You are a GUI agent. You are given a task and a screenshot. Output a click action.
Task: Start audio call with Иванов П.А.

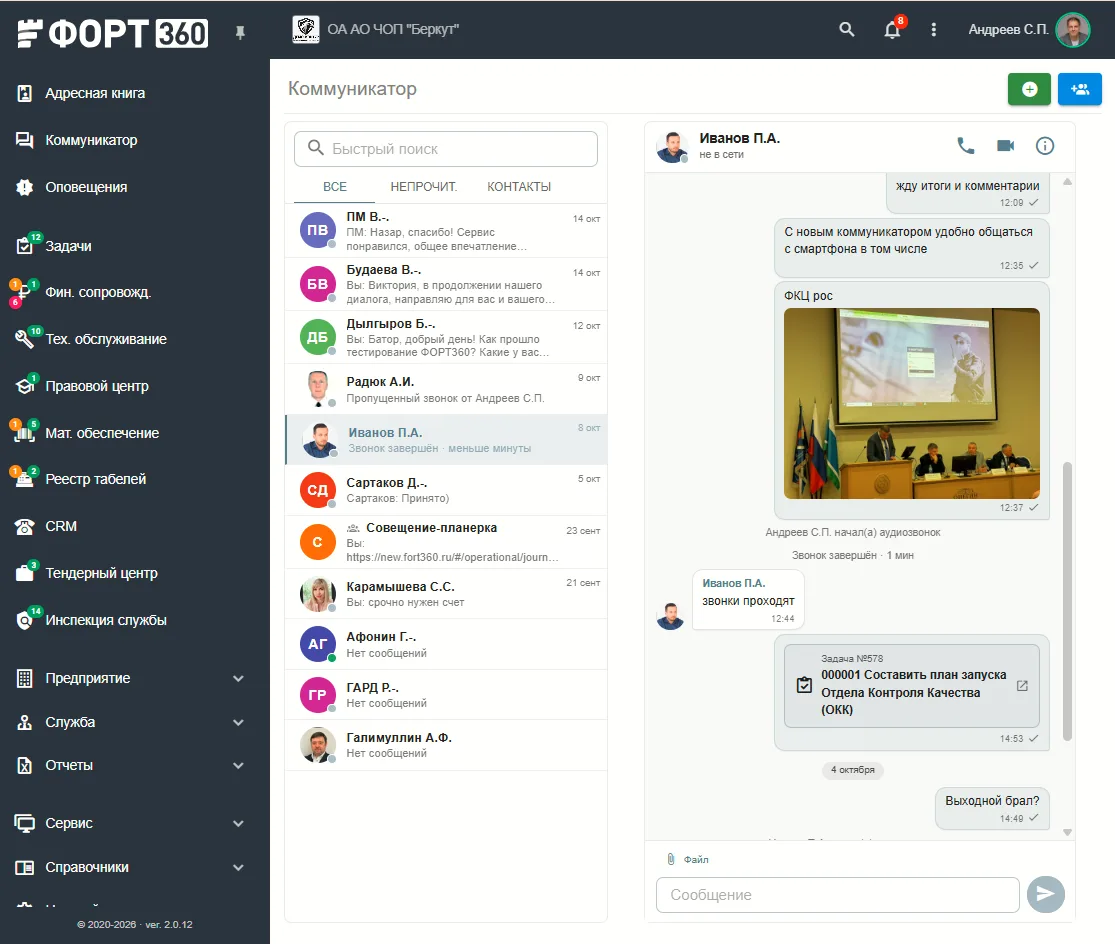[965, 146]
